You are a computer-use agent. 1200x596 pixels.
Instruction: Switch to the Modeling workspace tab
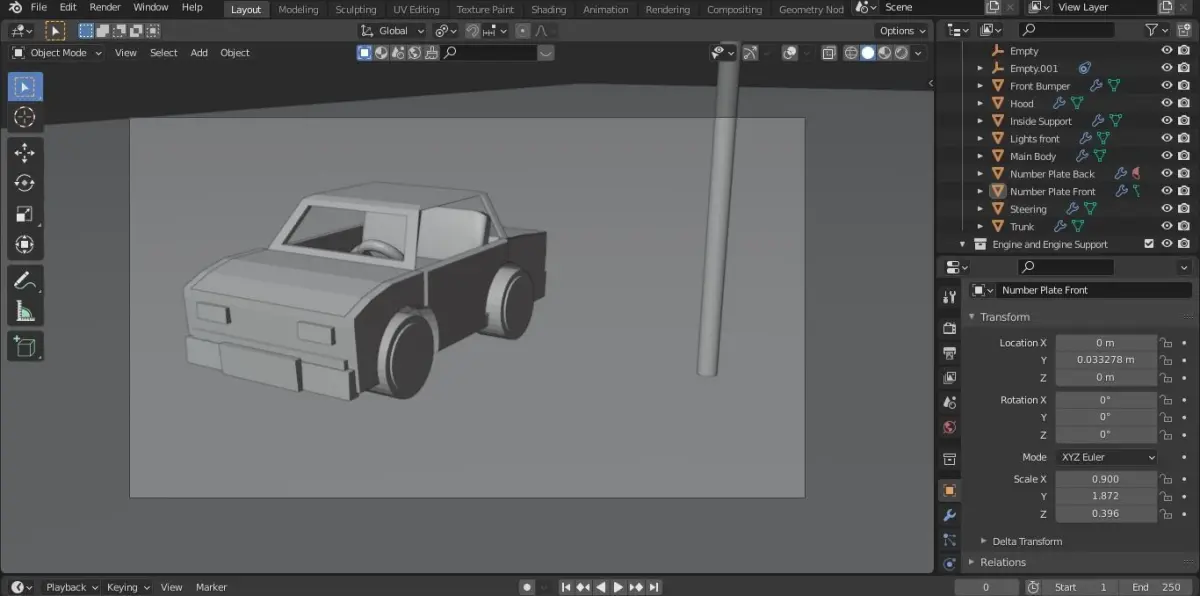pyautogui.click(x=298, y=10)
